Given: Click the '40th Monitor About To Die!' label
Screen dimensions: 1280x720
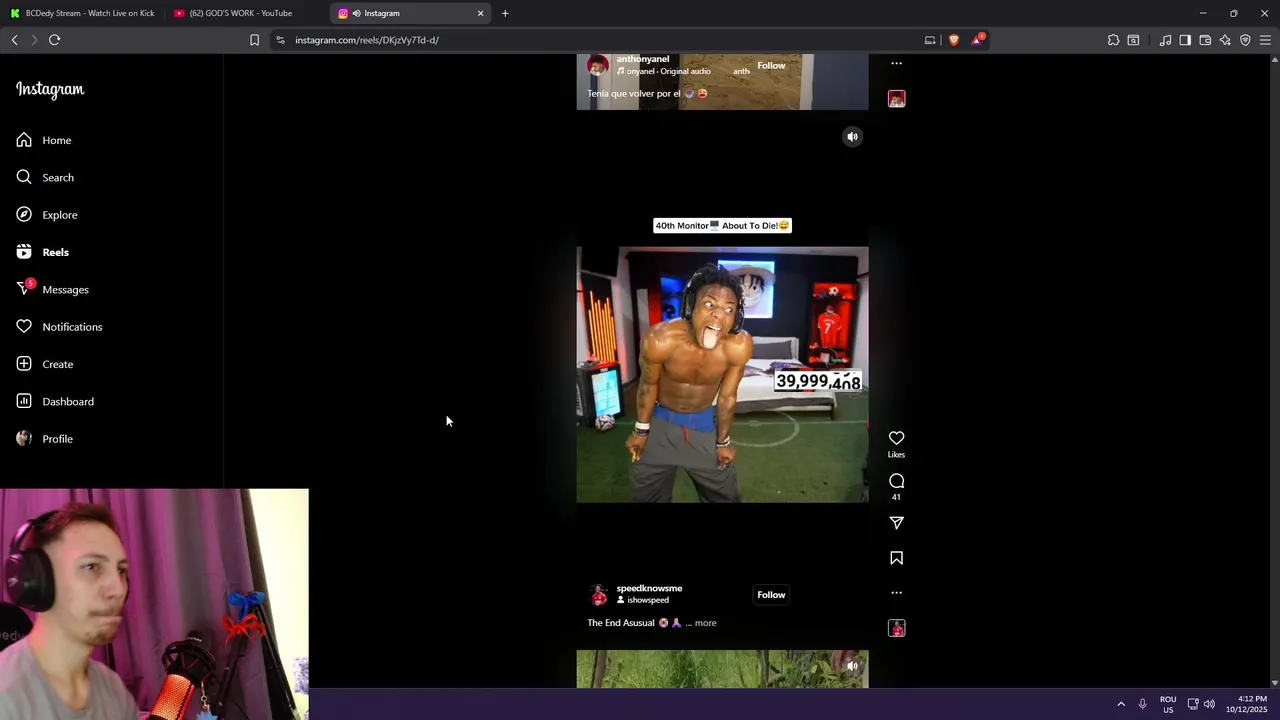Looking at the screenshot, I should [722, 226].
